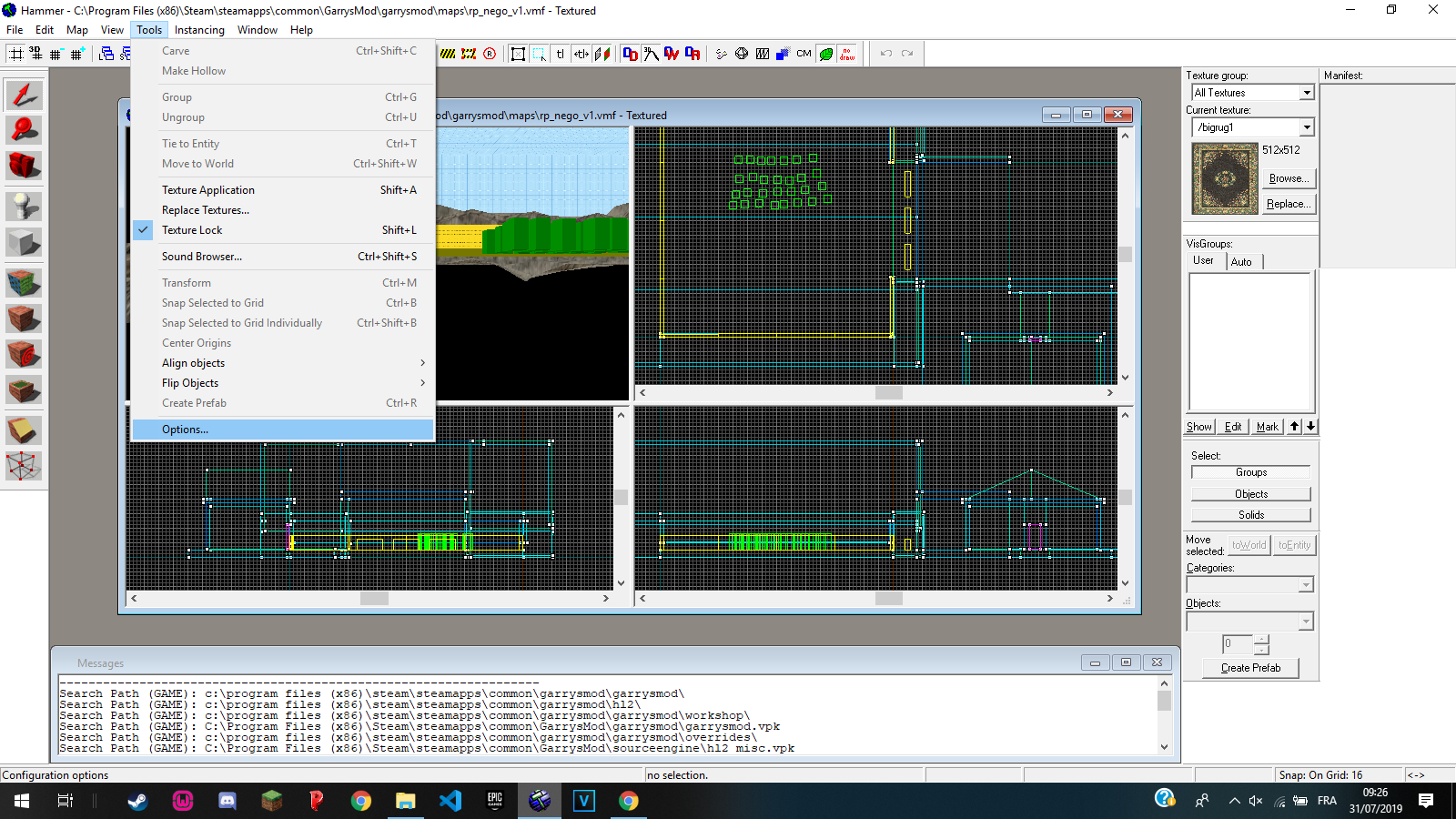Toggle the 2D grid display icon
Screen dimensions: 1456x819
[16, 54]
